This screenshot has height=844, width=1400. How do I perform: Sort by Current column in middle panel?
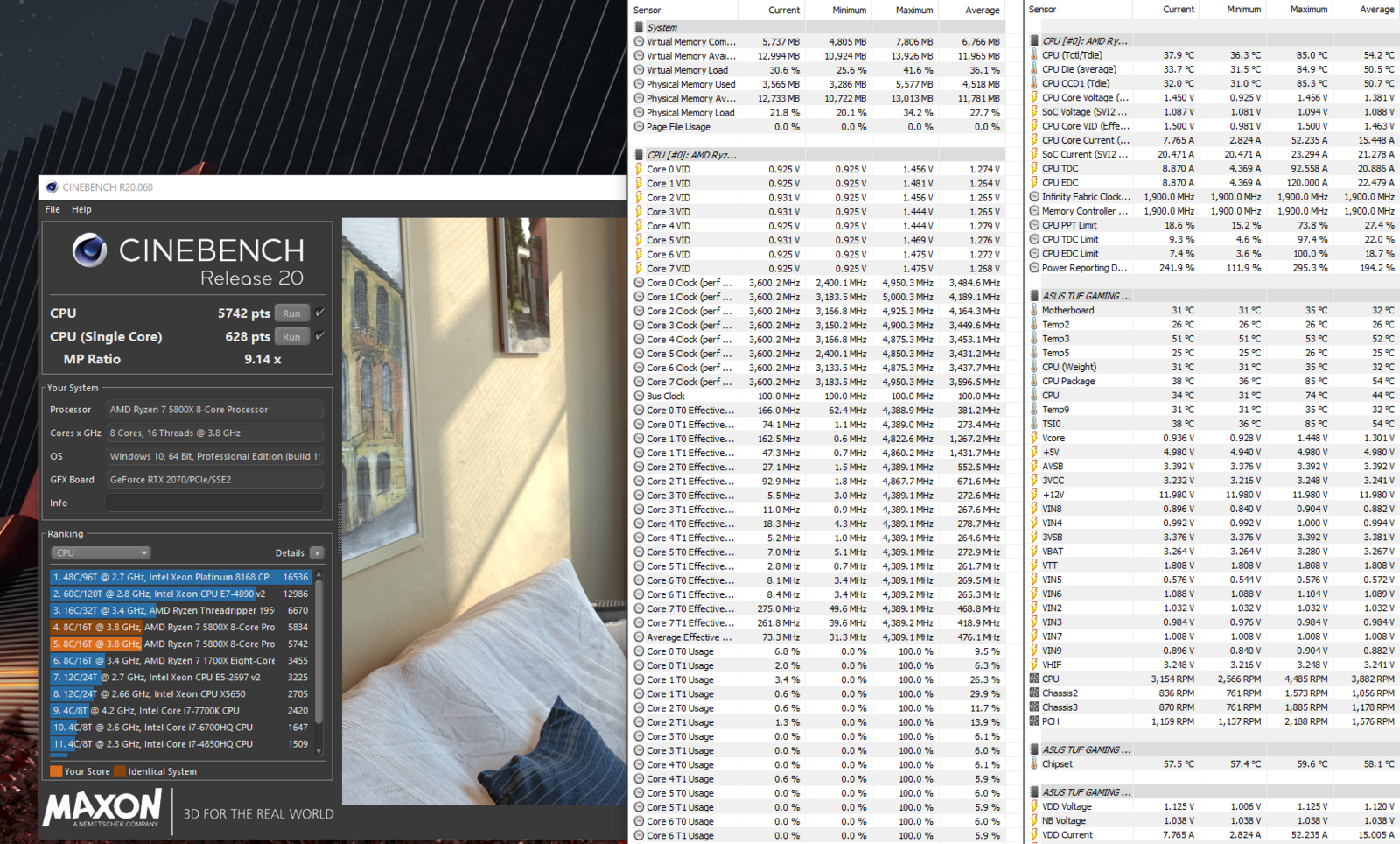pyautogui.click(x=784, y=10)
